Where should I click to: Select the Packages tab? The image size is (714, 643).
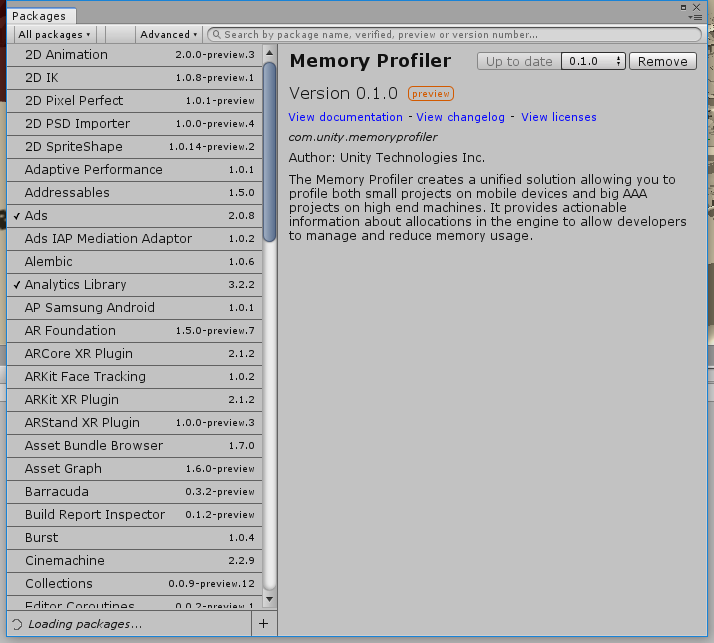pyautogui.click(x=41, y=16)
